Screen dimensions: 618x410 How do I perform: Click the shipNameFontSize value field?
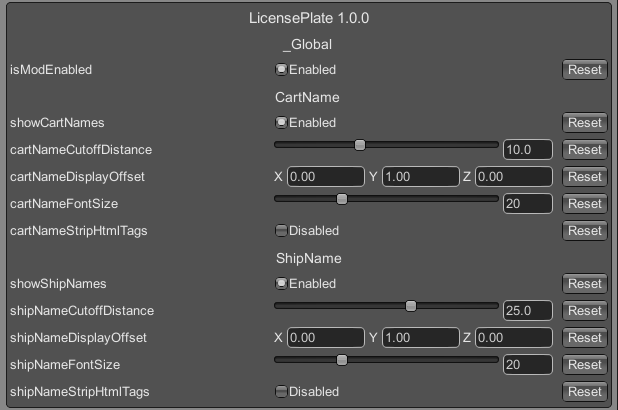coord(528,365)
